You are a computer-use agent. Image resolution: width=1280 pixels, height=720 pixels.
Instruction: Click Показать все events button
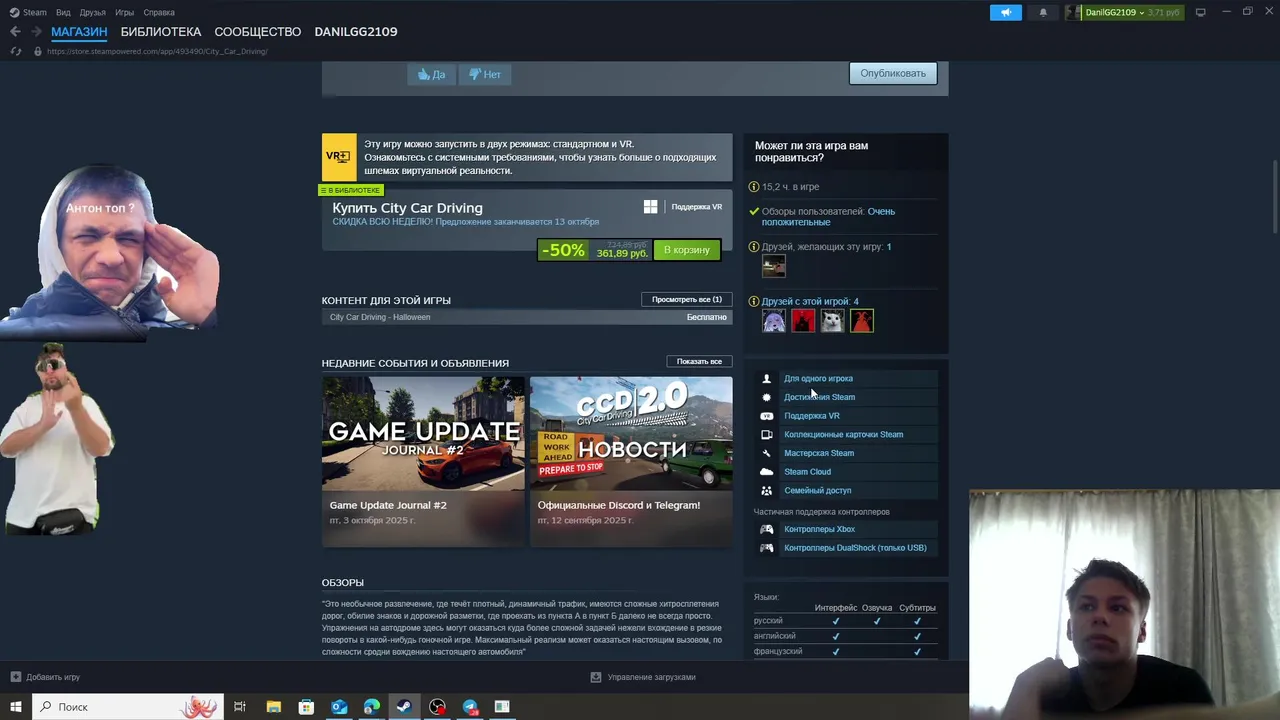pyautogui.click(x=699, y=361)
